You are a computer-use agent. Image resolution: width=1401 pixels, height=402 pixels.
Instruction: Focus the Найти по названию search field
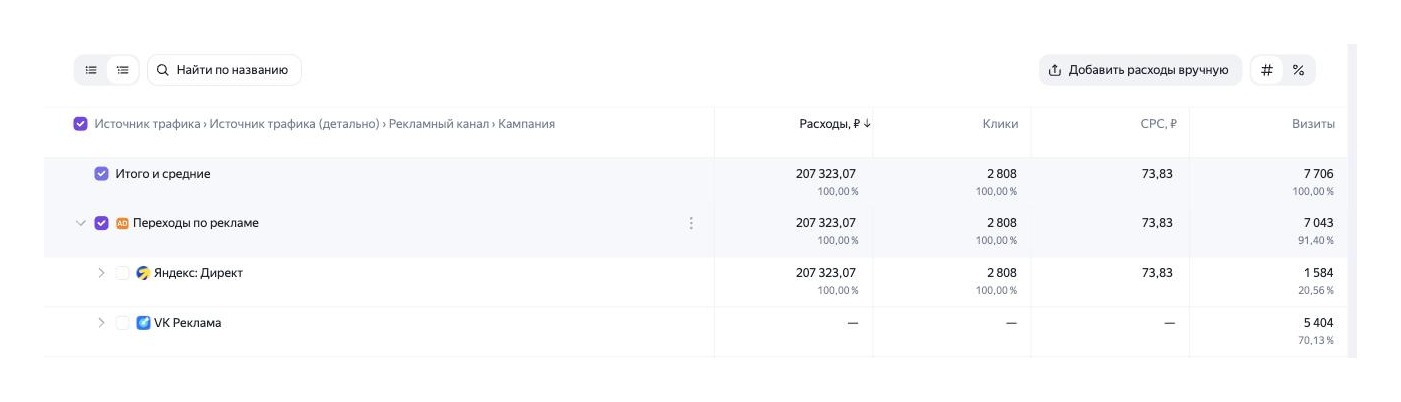(224, 70)
